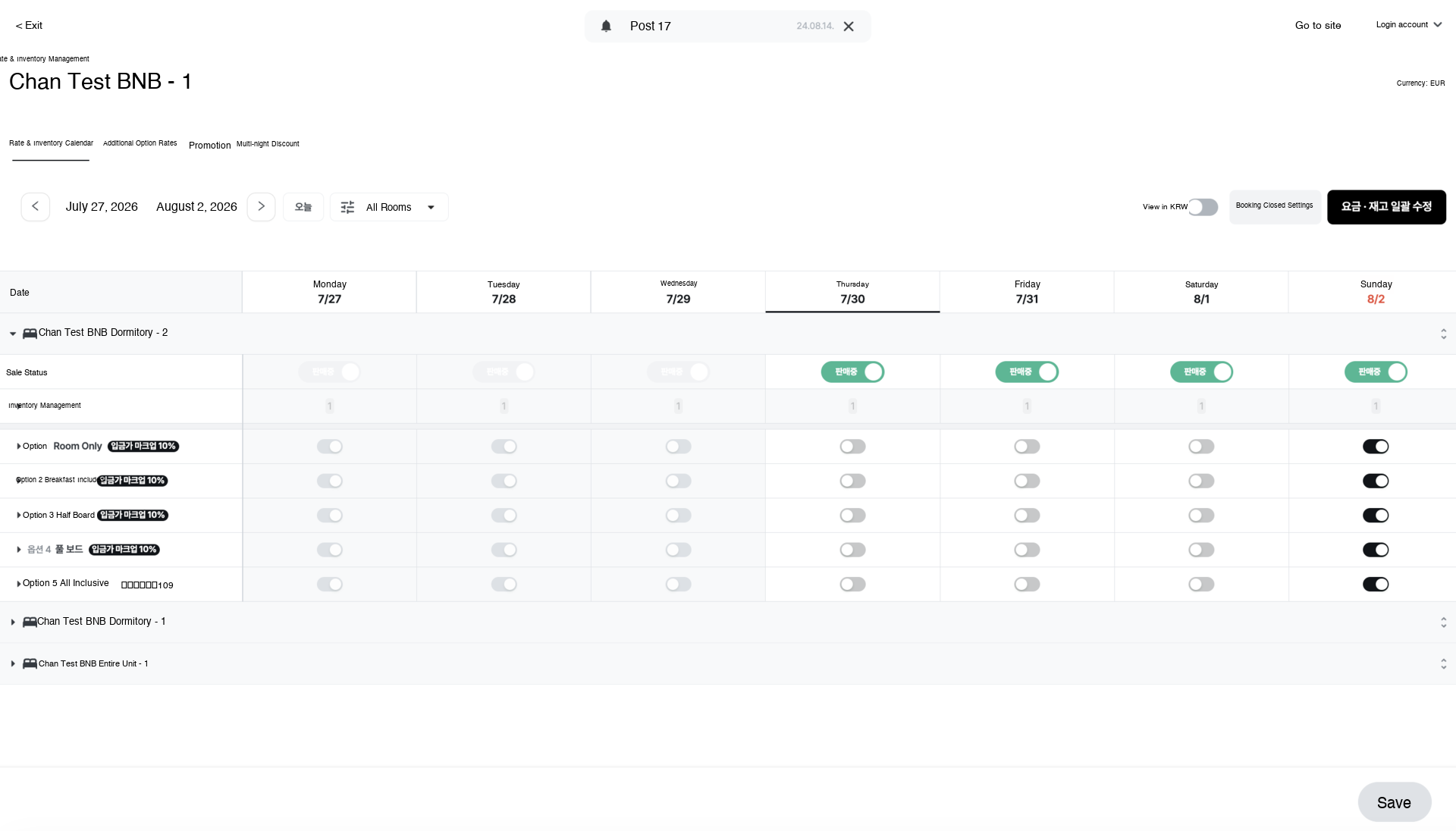Click bed icon of Chan Test BNB Dormitory - 1
Image resolution: width=1456 pixels, height=831 pixels.
tap(30, 622)
